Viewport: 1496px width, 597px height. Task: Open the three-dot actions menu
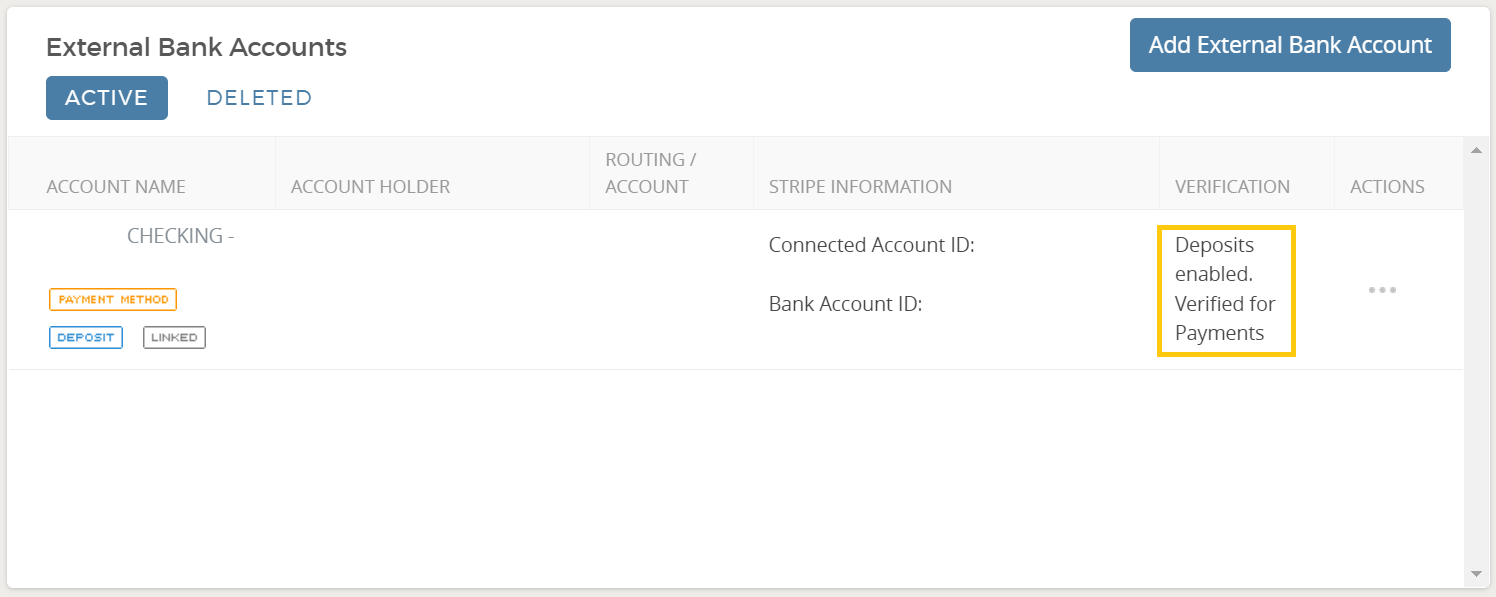pyautogui.click(x=1382, y=290)
